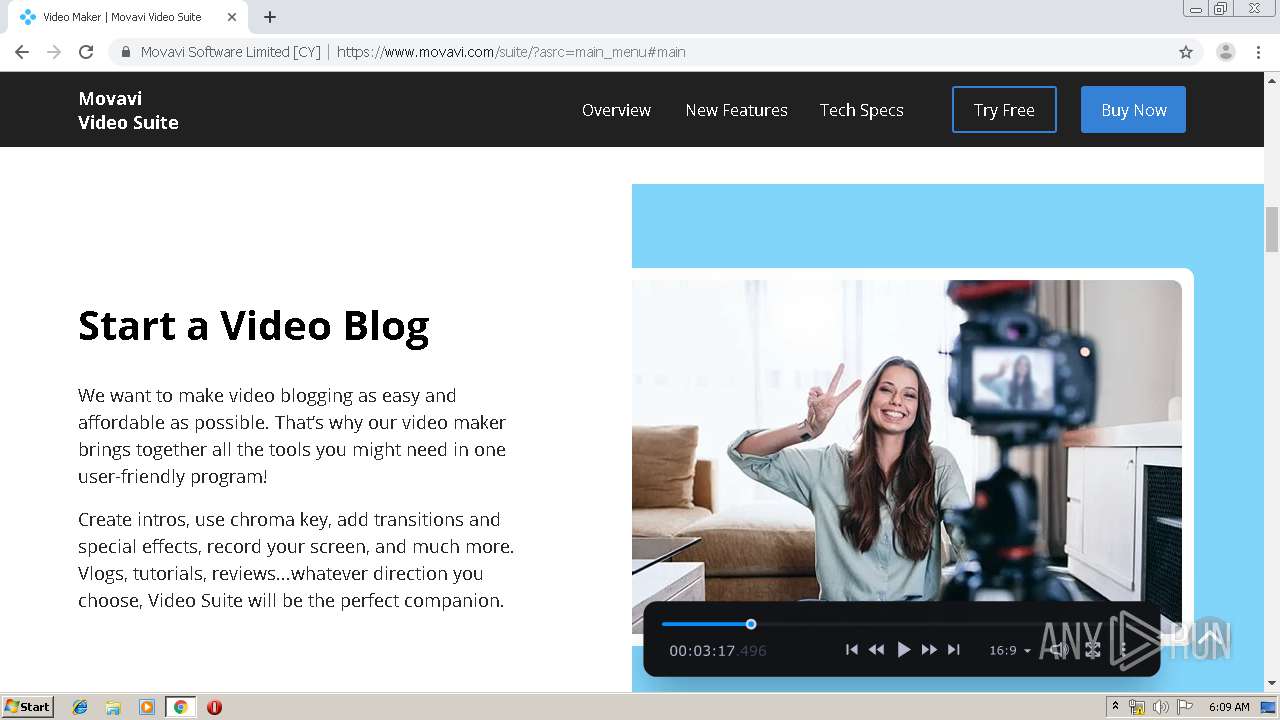Click the scrollbar up arrow
The height and width of the screenshot is (720, 1280).
(1272, 79)
